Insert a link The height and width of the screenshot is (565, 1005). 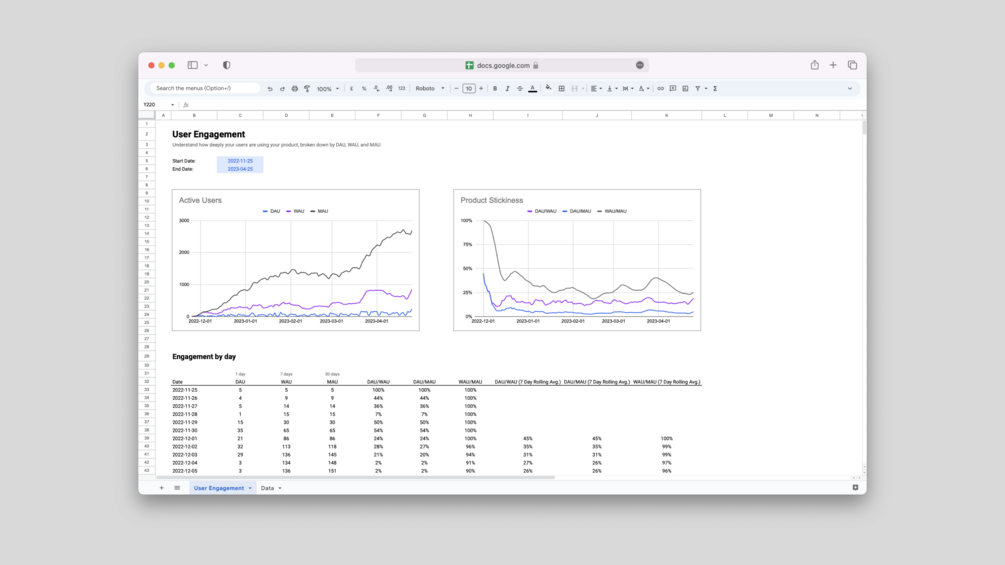(660, 88)
